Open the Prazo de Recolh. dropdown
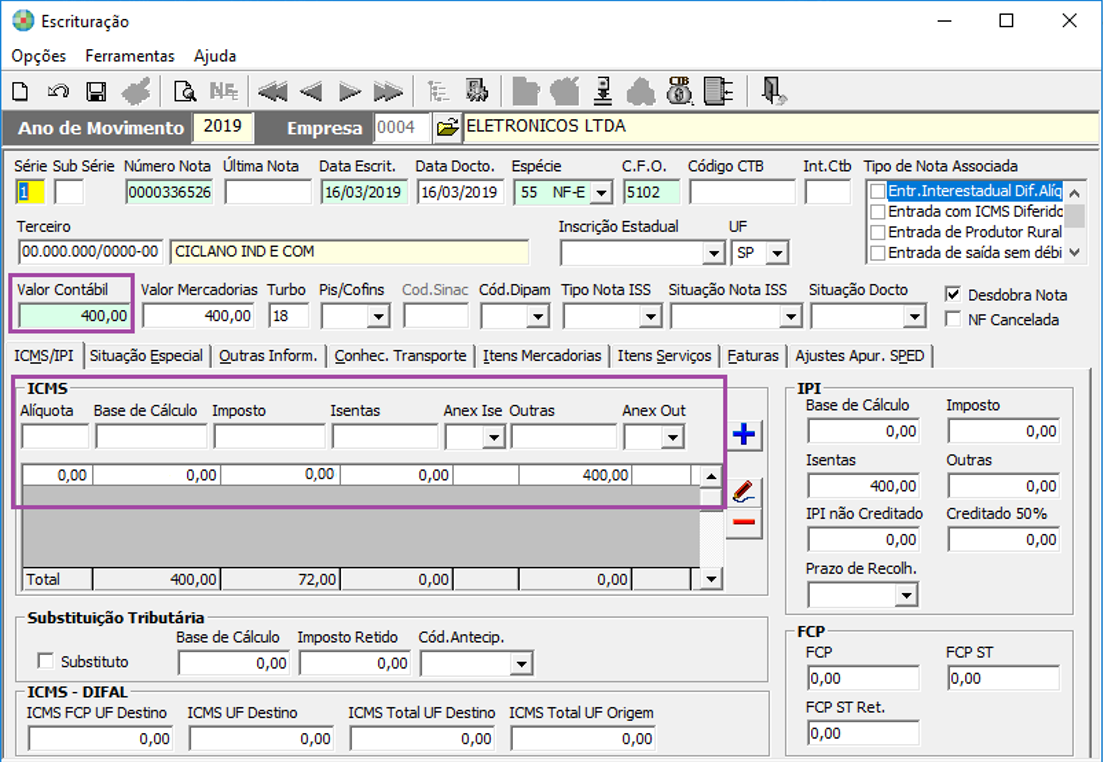This screenshot has height=762, width=1103. pyautogui.click(x=906, y=596)
